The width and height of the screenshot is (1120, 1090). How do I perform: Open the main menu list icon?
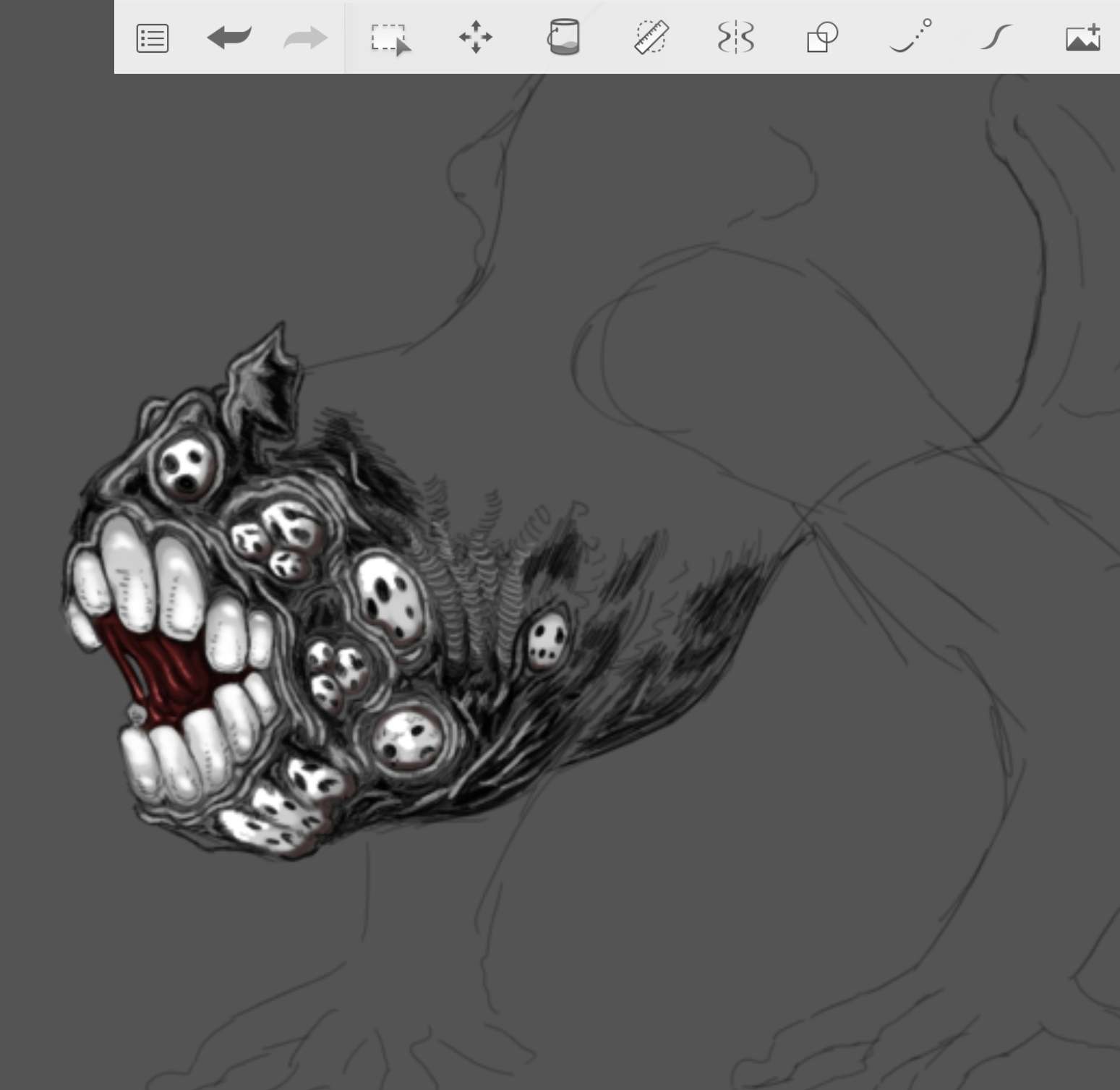click(x=153, y=38)
